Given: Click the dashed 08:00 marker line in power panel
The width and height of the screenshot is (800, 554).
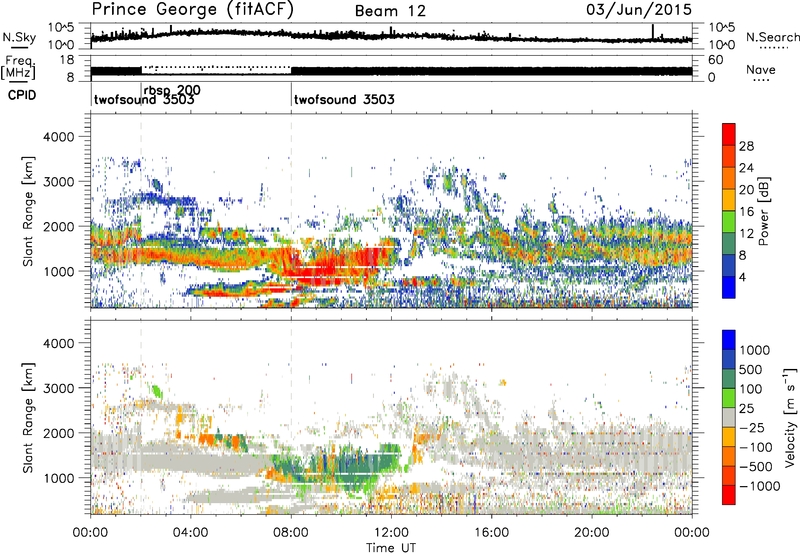Looking at the screenshot, I should tap(291, 211).
